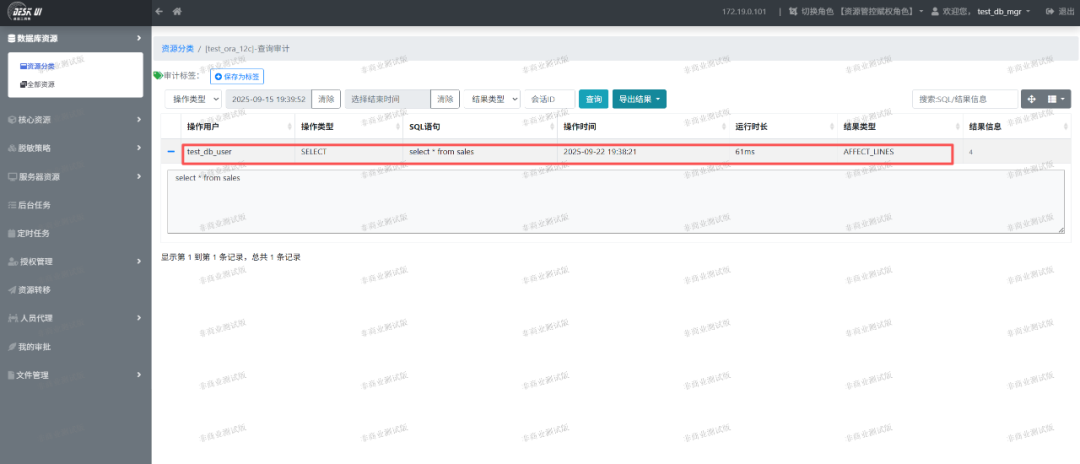Click the 退出 logout icon
The image size is (1080, 464).
(x=1050, y=12)
